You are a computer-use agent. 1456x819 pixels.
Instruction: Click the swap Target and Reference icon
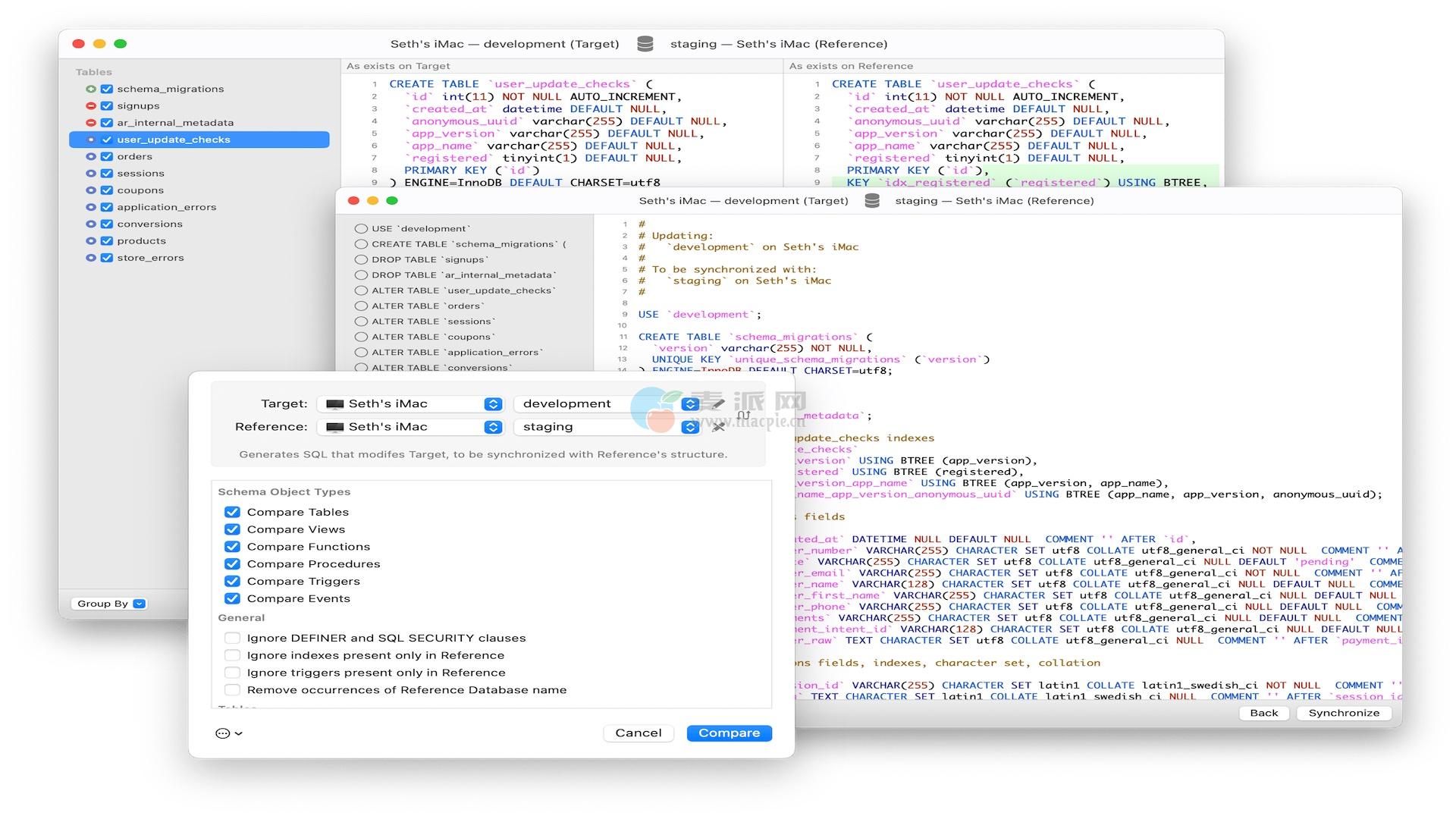pyautogui.click(x=744, y=415)
